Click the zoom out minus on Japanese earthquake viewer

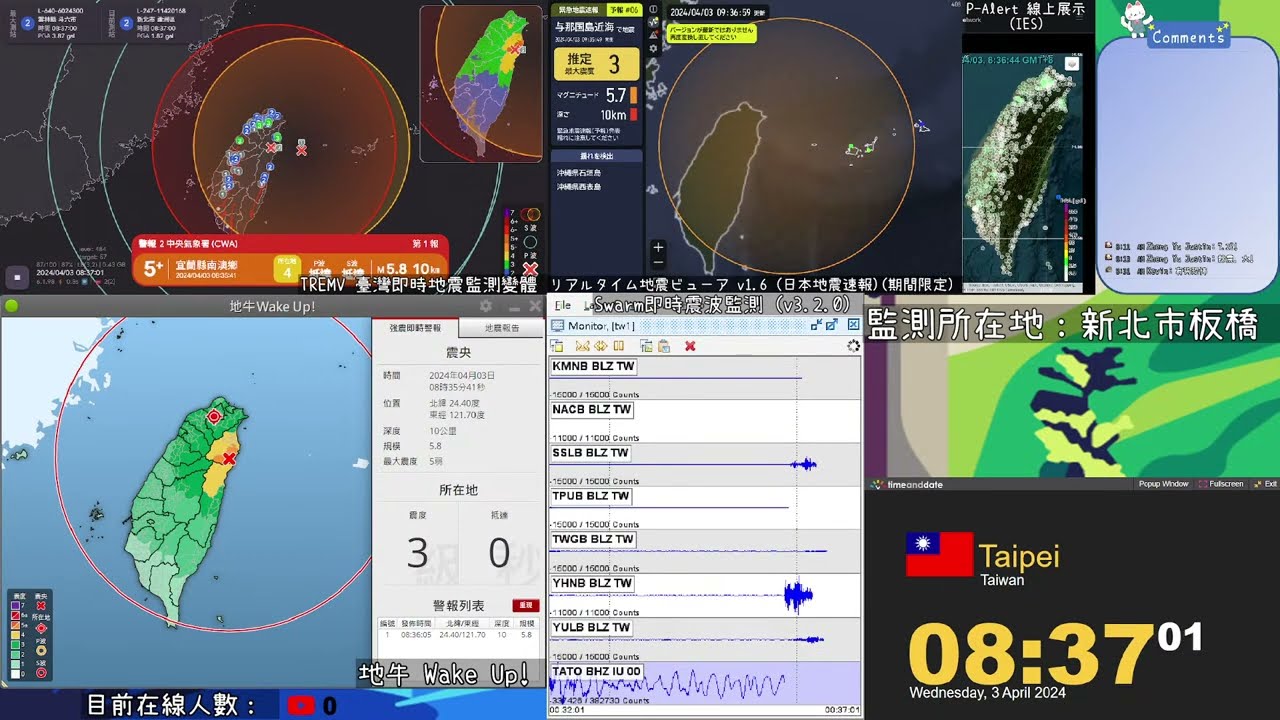click(657, 263)
